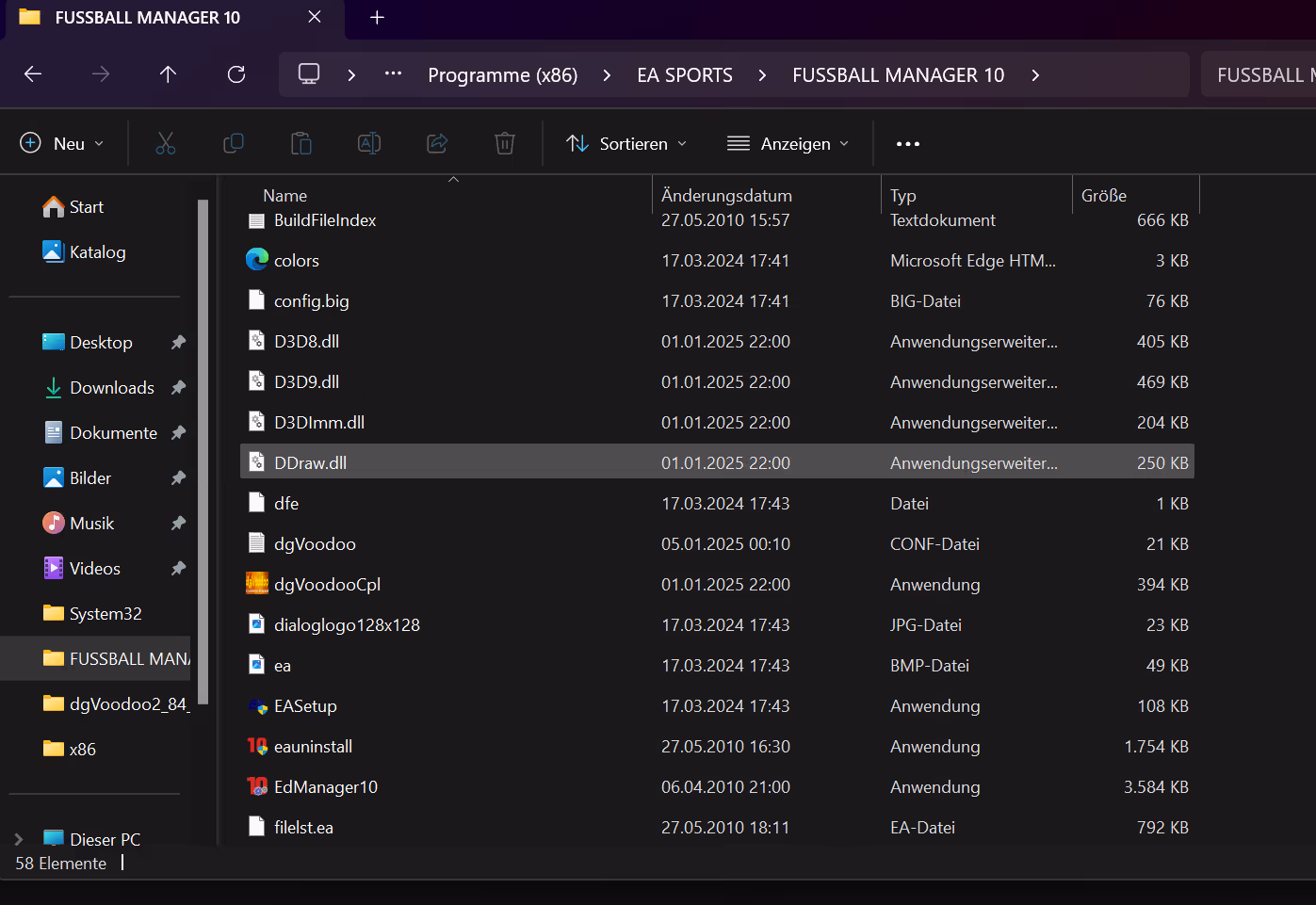Screen dimensions: 1316x905
Task: Expand the chevron after EA SPORTS
Action: coord(762,74)
